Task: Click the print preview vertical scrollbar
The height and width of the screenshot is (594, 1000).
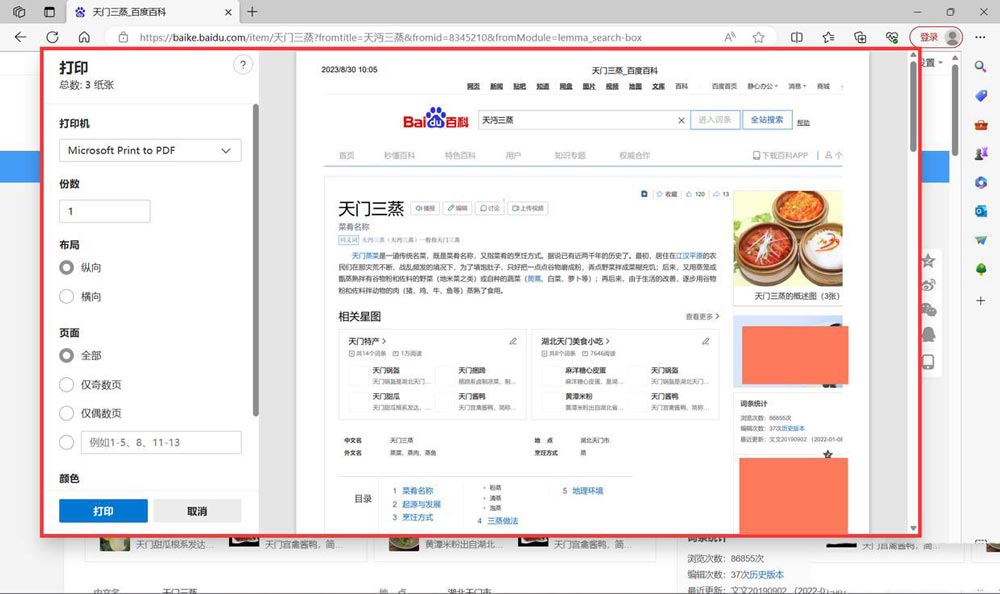Action: point(913,106)
